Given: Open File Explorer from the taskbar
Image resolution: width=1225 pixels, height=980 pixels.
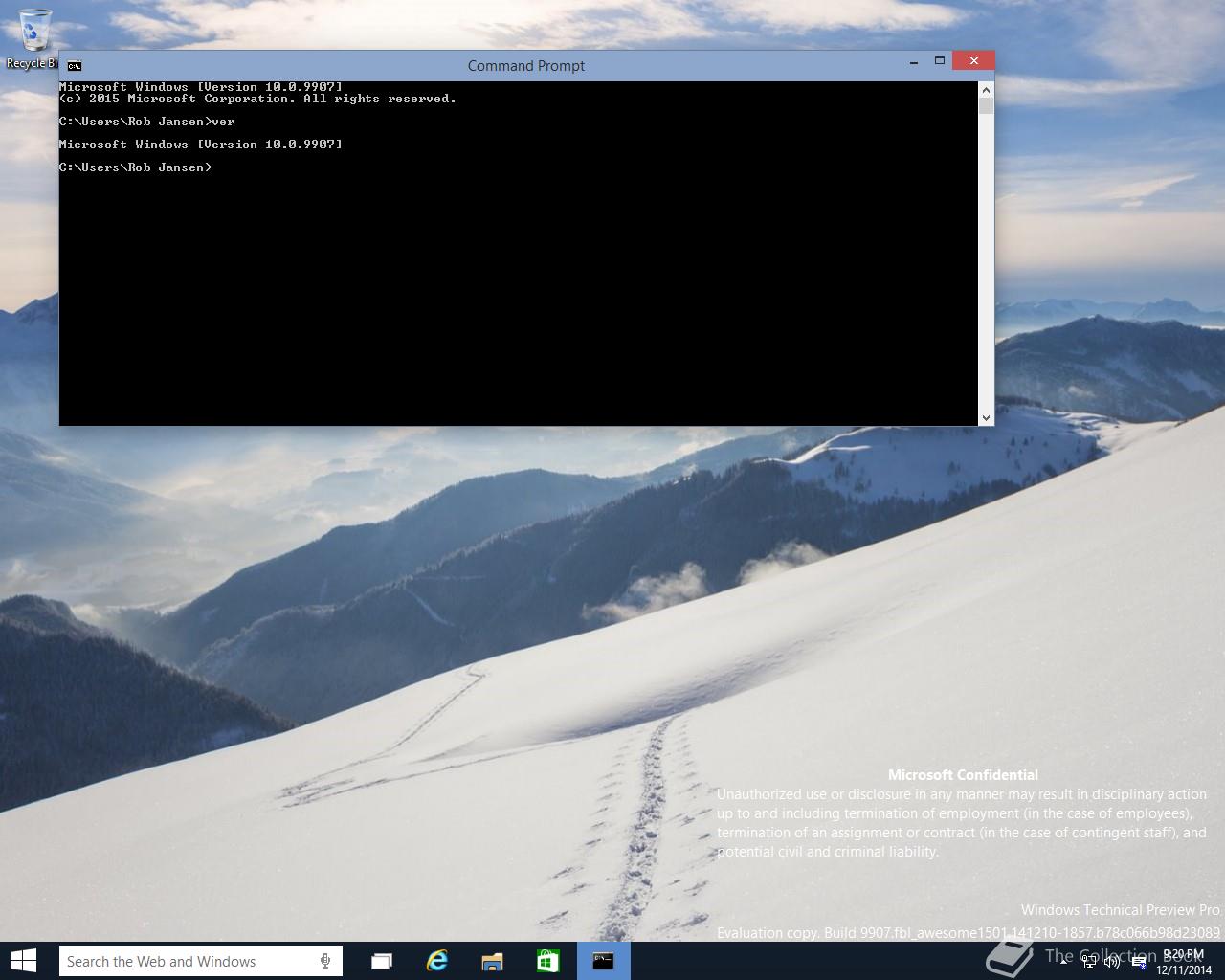Looking at the screenshot, I should pos(493,961).
